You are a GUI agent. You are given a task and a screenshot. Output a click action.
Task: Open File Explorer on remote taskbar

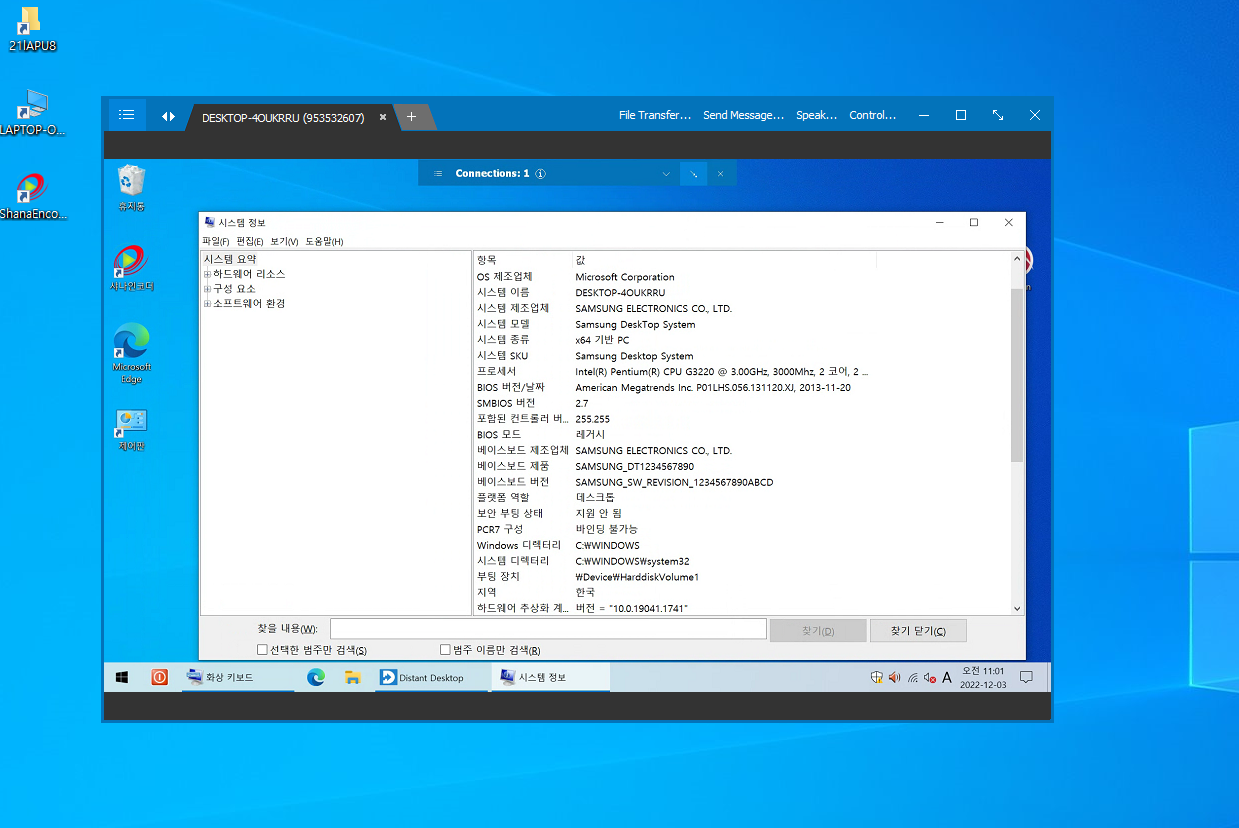(x=352, y=677)
